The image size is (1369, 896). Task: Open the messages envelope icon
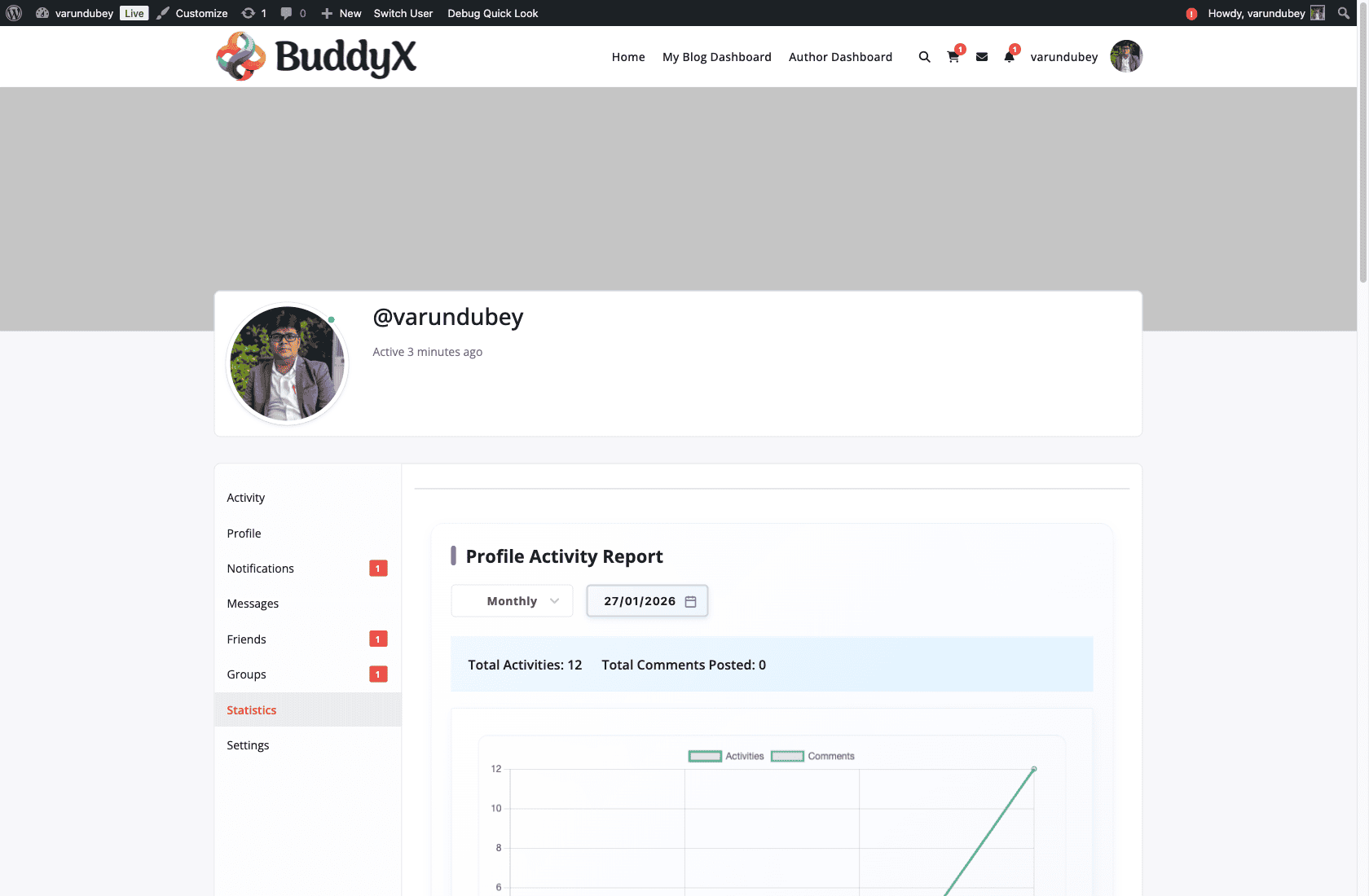(982, 57)
